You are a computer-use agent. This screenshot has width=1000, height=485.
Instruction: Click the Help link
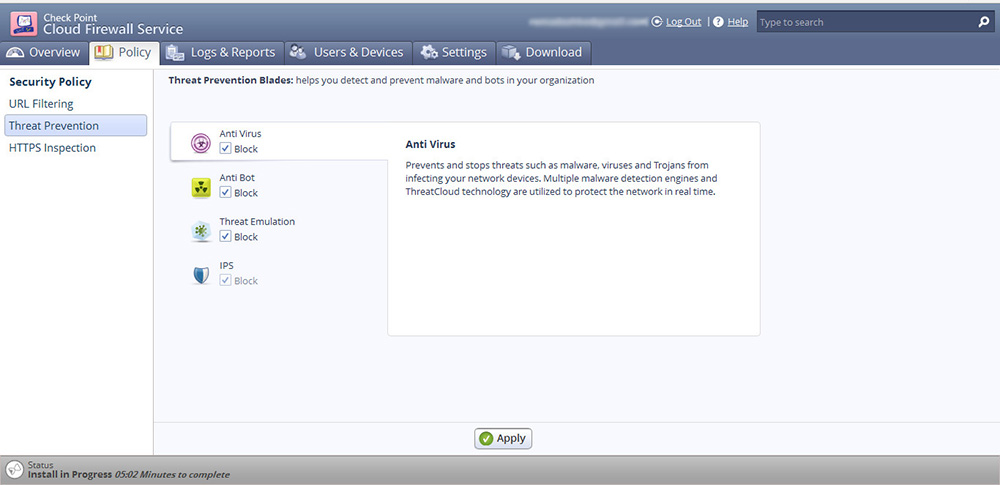[738, 22]
